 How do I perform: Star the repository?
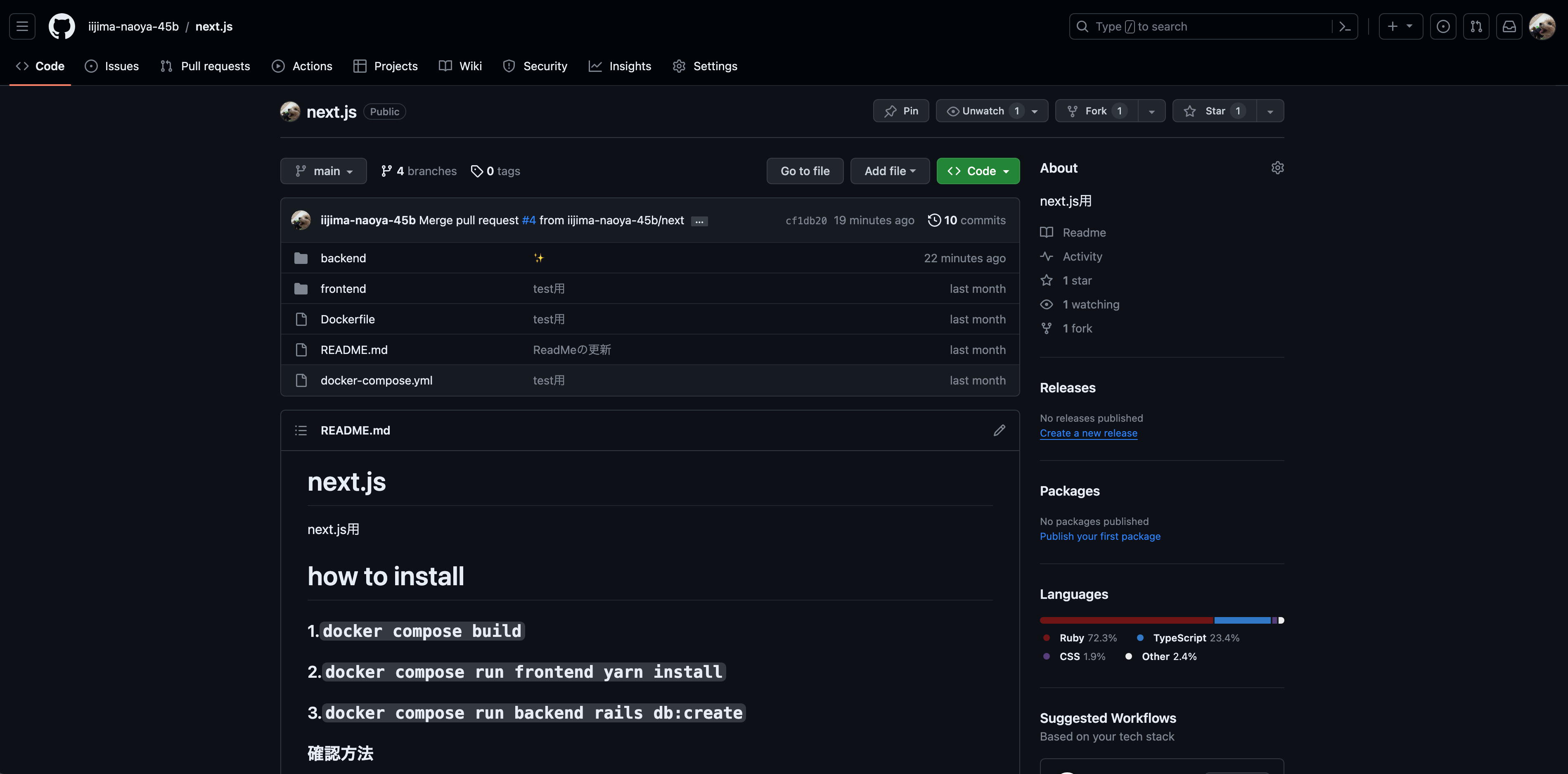[x=1214, y=110]
